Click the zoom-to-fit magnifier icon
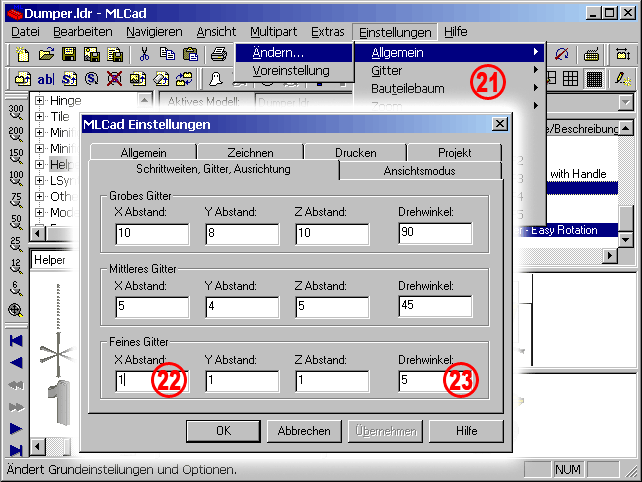This screenshot has height=482, width=642. click(x=16, y=310)
